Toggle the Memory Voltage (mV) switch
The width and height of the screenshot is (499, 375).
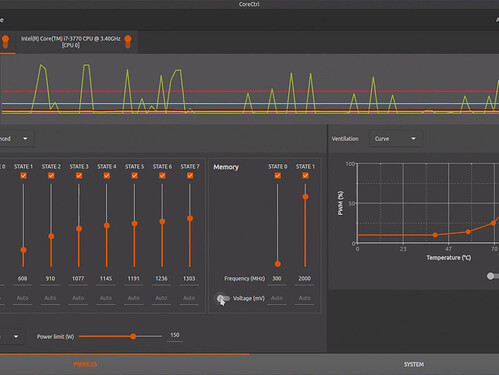(223, 298)
